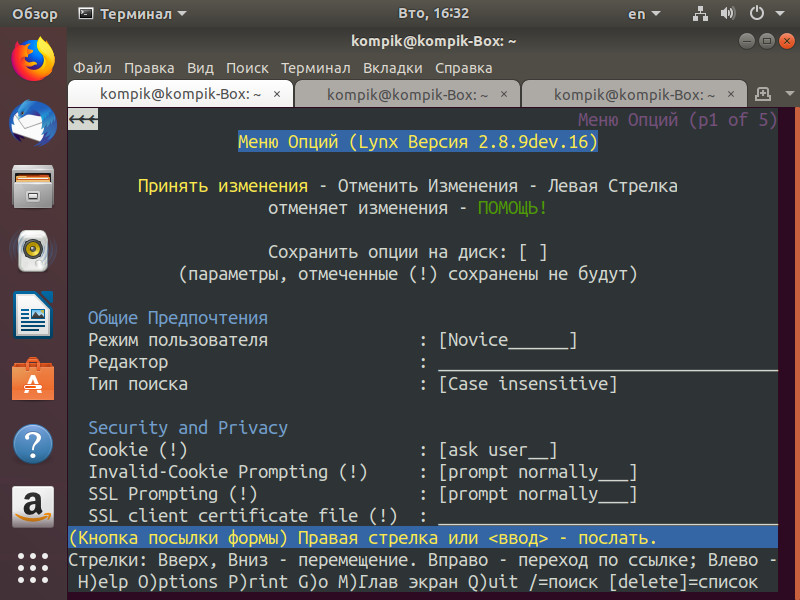Click the 'Security and Privacy' heading
Image resolution: width=800 pixels, height=600 pixels.
pyautogui.click(x=188, y=428)
